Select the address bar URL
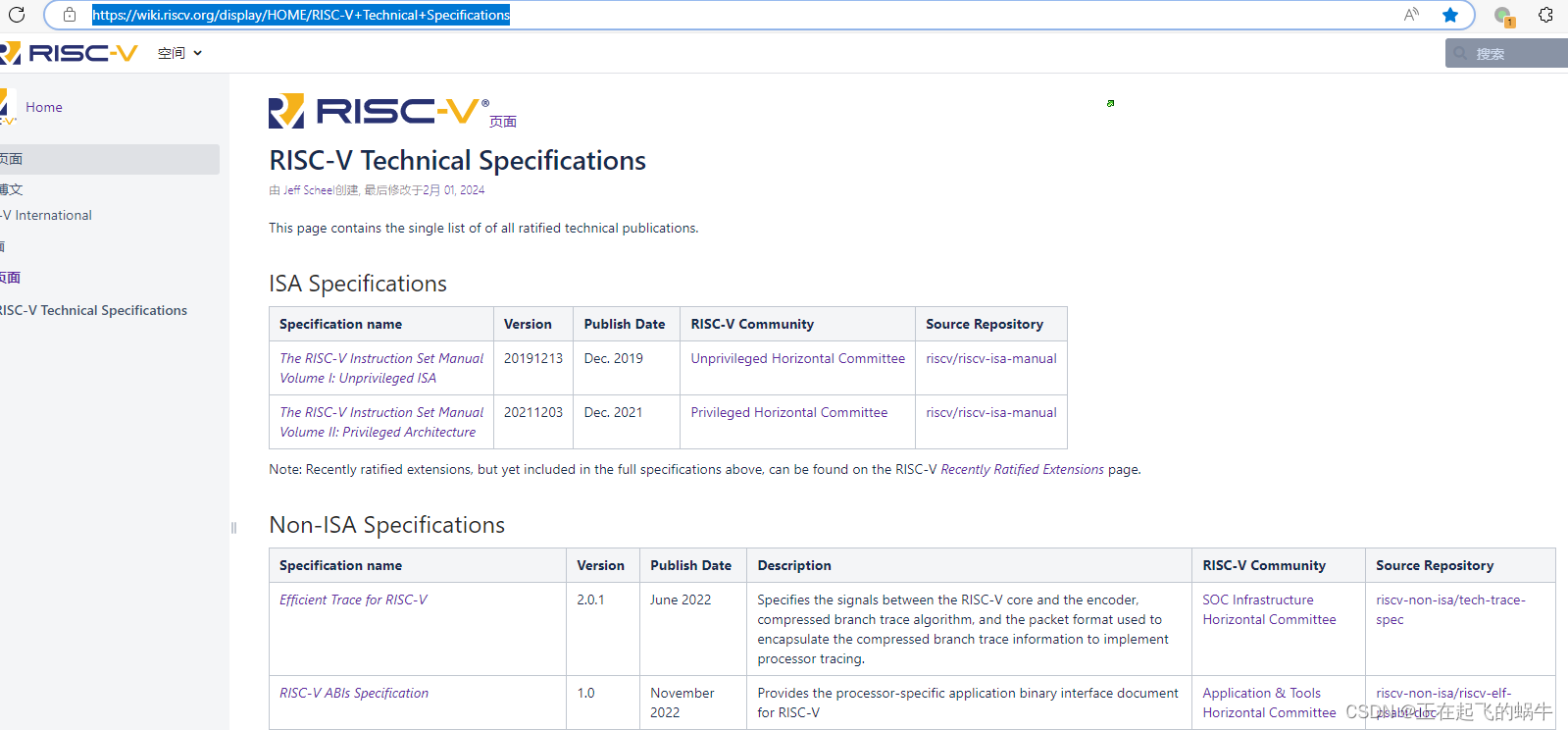 (x=301, y=15)
